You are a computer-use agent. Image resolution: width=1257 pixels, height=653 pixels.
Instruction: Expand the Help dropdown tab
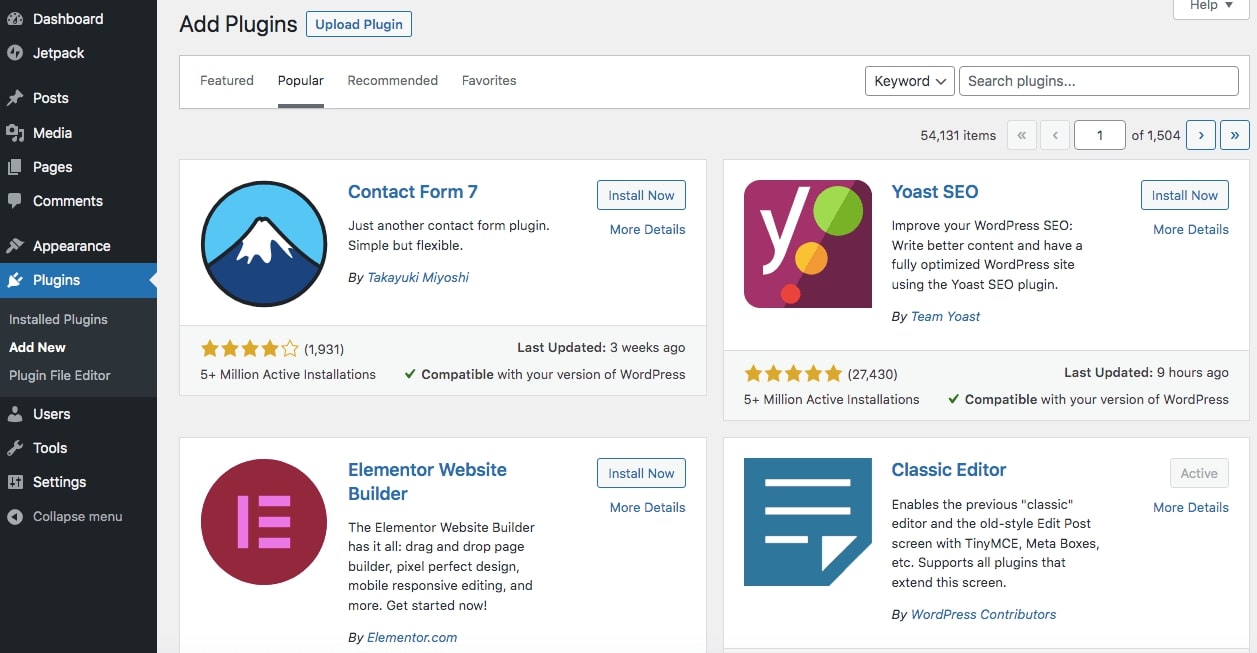click(x=1213, y=6)
